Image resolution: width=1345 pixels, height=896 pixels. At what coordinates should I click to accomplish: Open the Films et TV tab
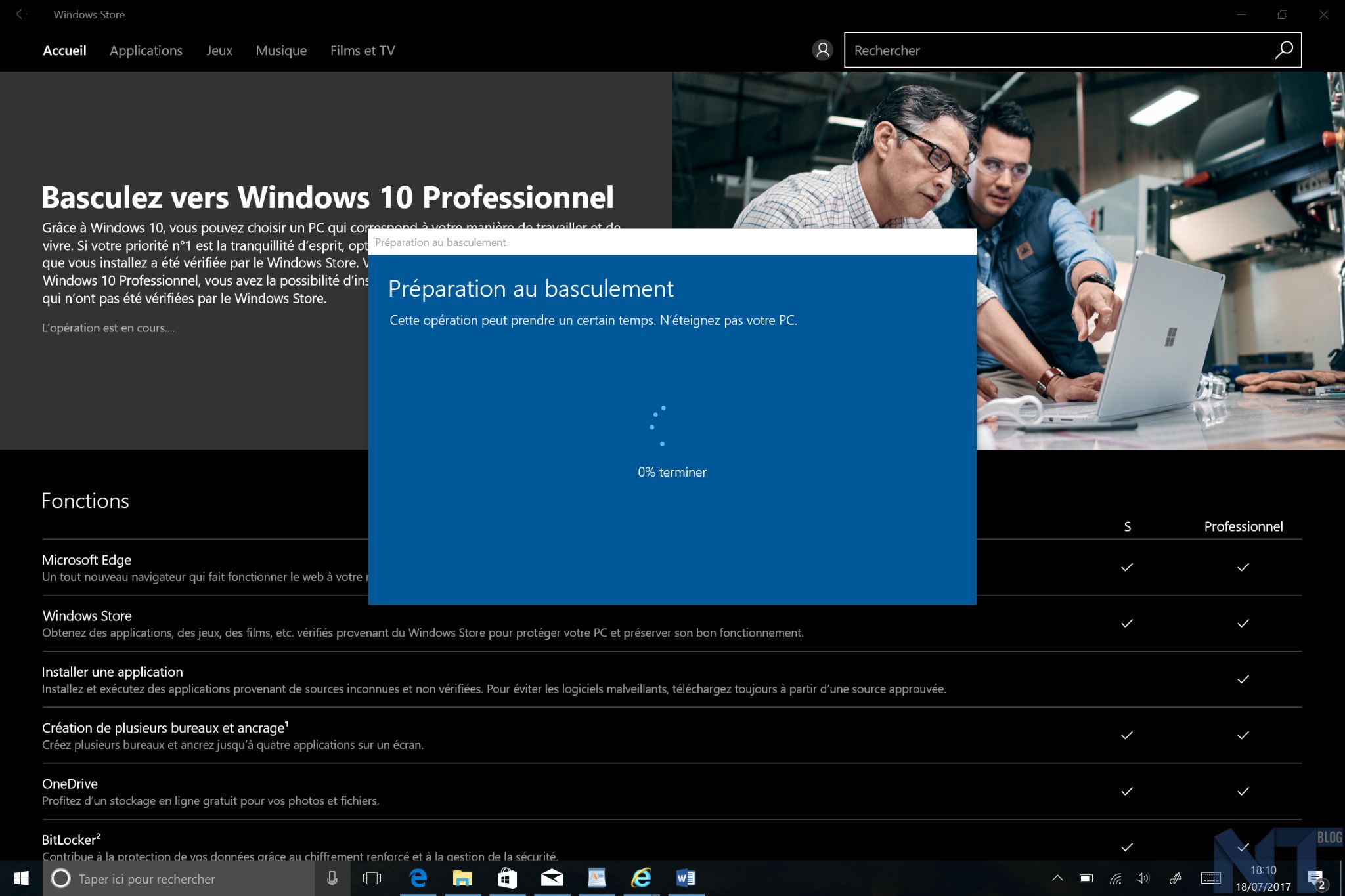(x=363, y=51)
